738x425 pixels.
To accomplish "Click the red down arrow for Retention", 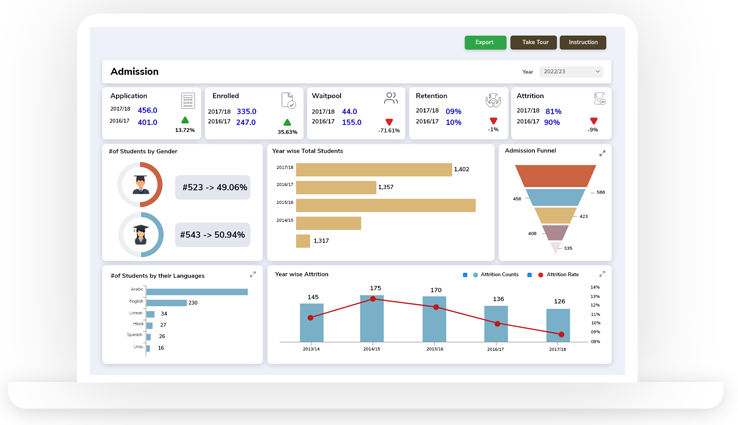I will click(493, 121).
